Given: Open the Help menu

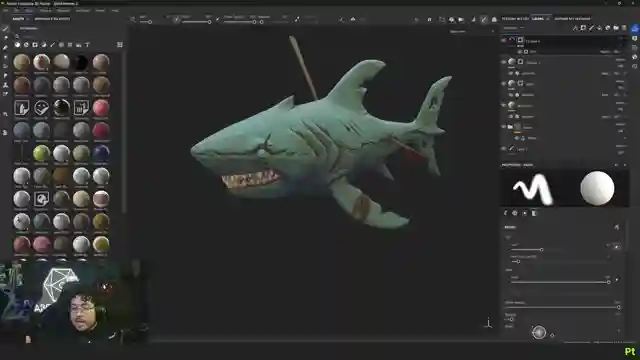Looking at the screenshot, I should pos(115,10).
